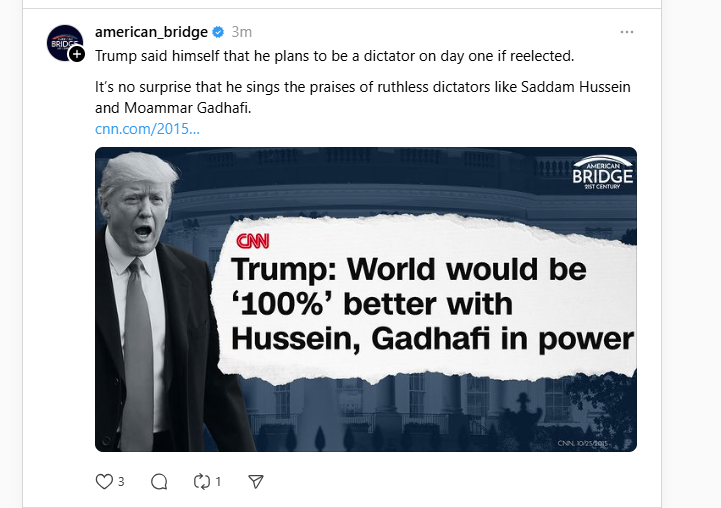721x508 pixels.
Task: View the like count number 3
Action: 121,481
